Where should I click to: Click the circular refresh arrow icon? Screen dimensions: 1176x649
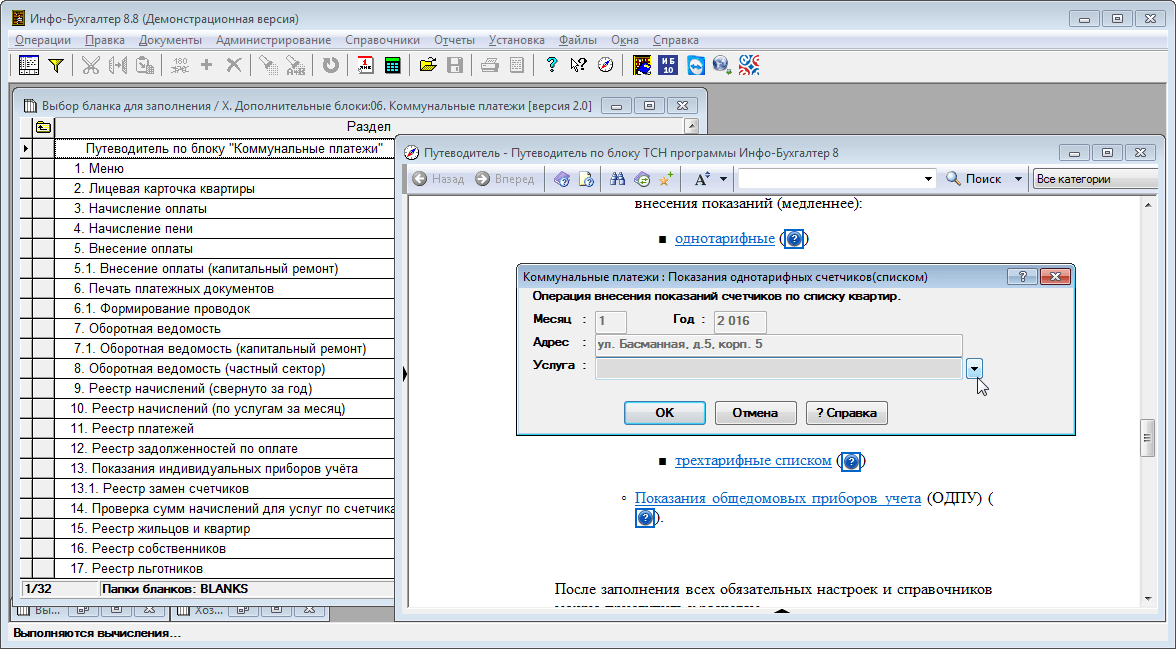330,65
